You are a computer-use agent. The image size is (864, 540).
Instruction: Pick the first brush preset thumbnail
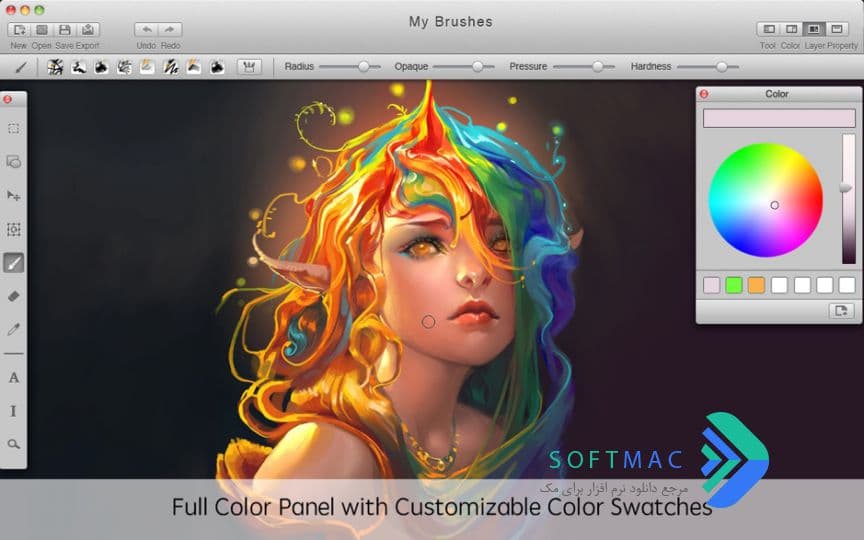point(55,67)
